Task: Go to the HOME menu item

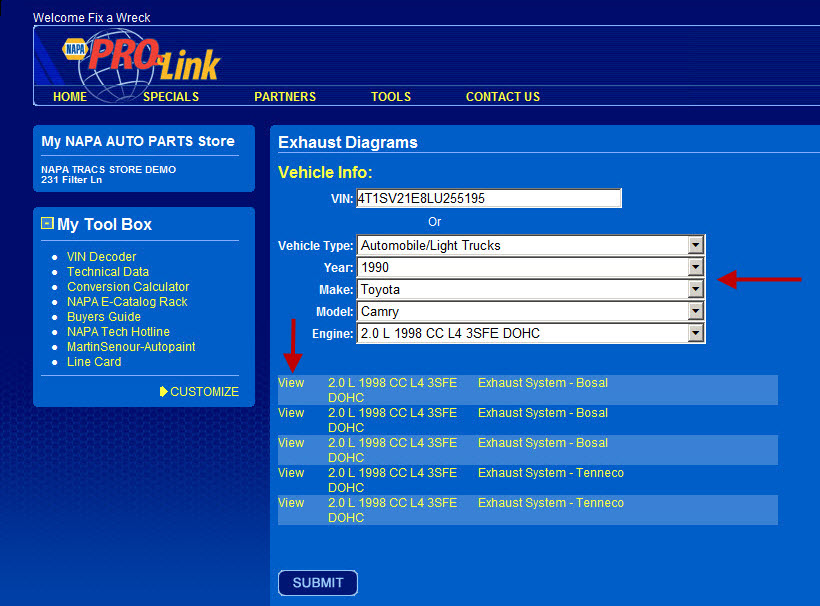Action: click(x=70, y=97)
